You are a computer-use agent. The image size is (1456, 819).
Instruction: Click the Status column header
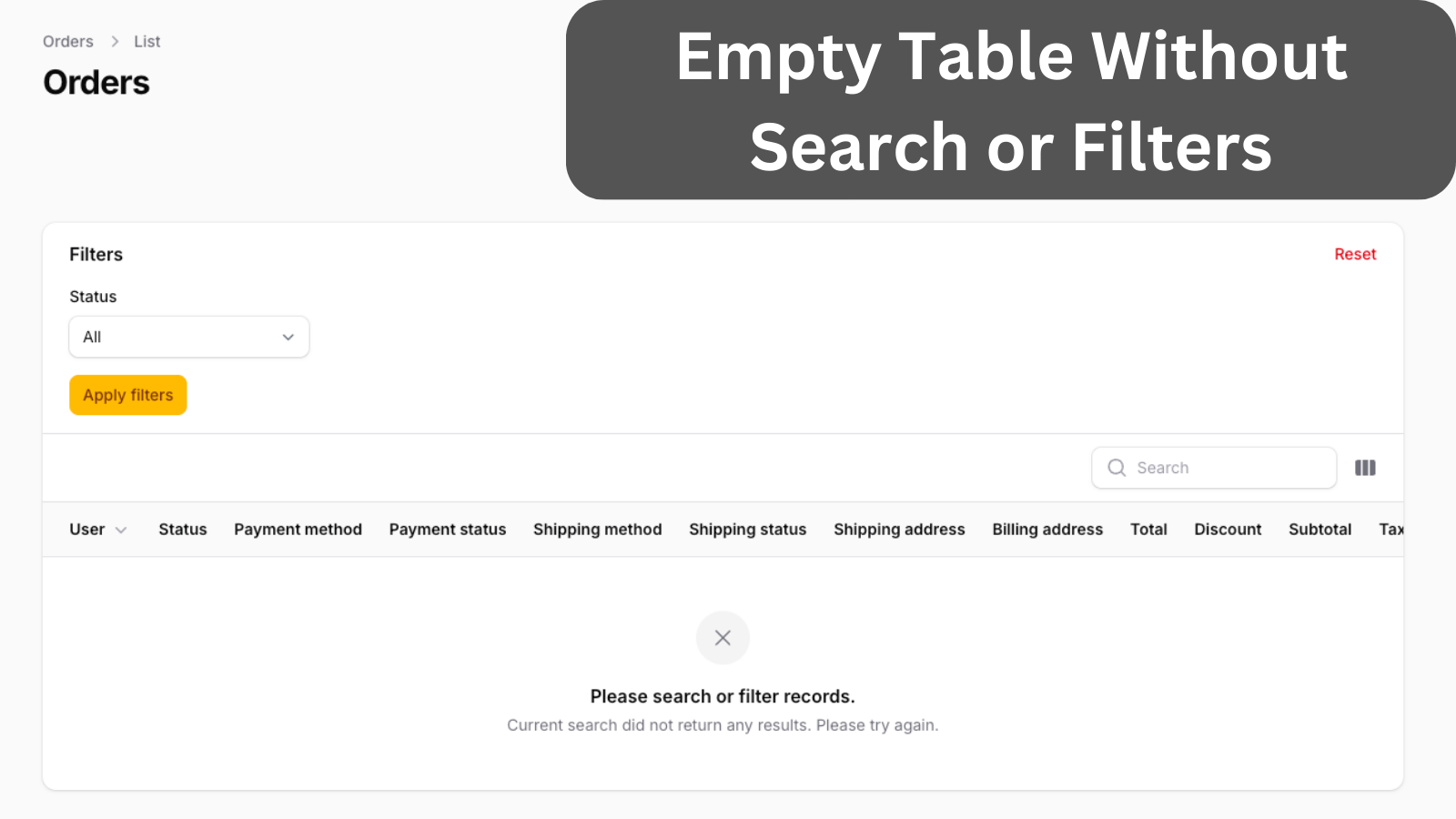pos(183,530)
